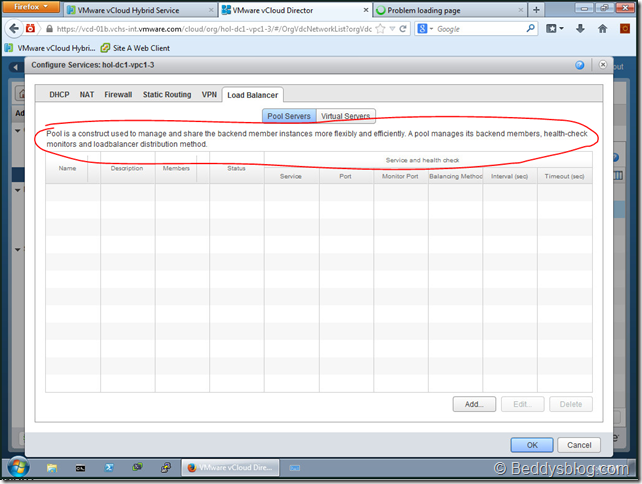Close the Configure Services dialog
The width and height of the screenshot is (642, 484).
coord(603,65)
